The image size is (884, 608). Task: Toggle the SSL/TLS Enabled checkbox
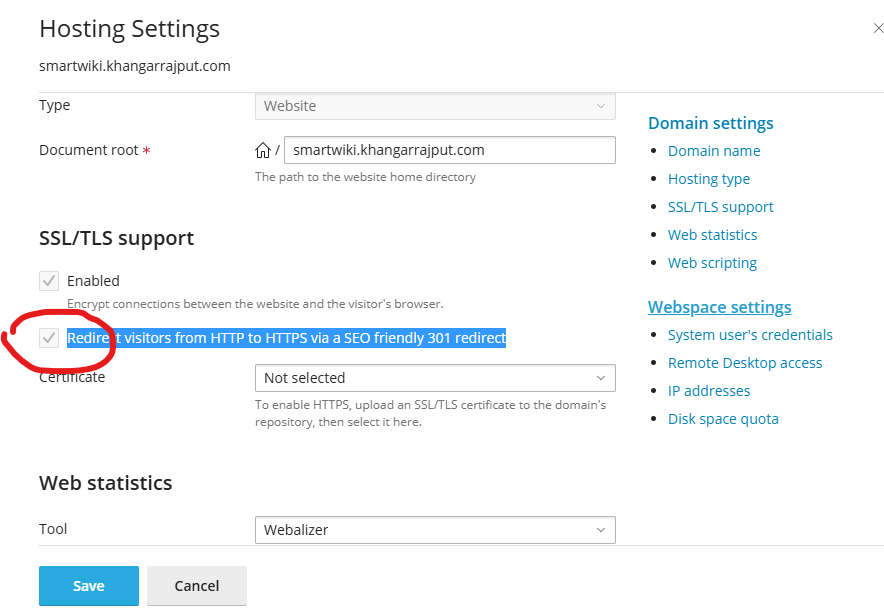pyautogui.click(x=49, y=281)
